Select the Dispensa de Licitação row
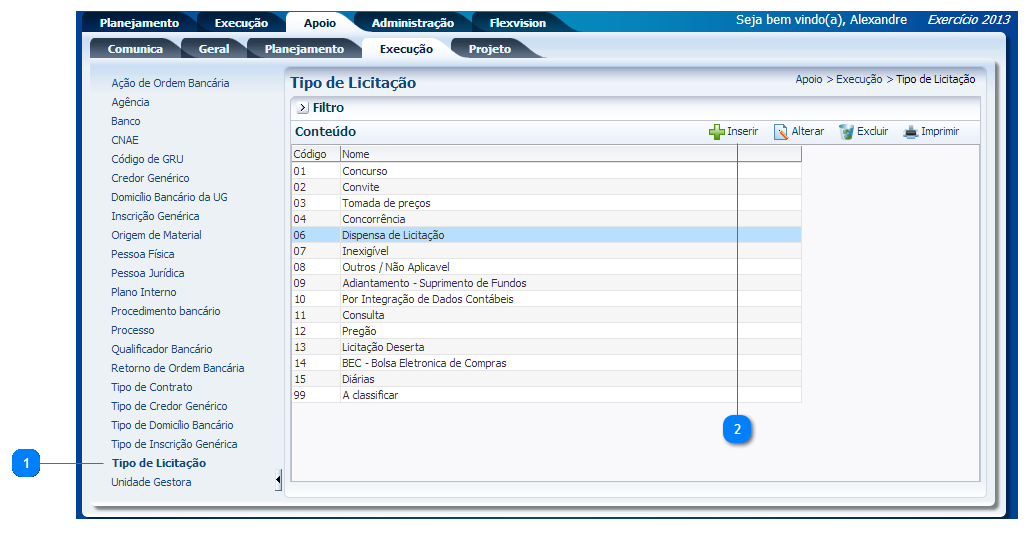1031x535 pixels. click(x=393, y=235)
